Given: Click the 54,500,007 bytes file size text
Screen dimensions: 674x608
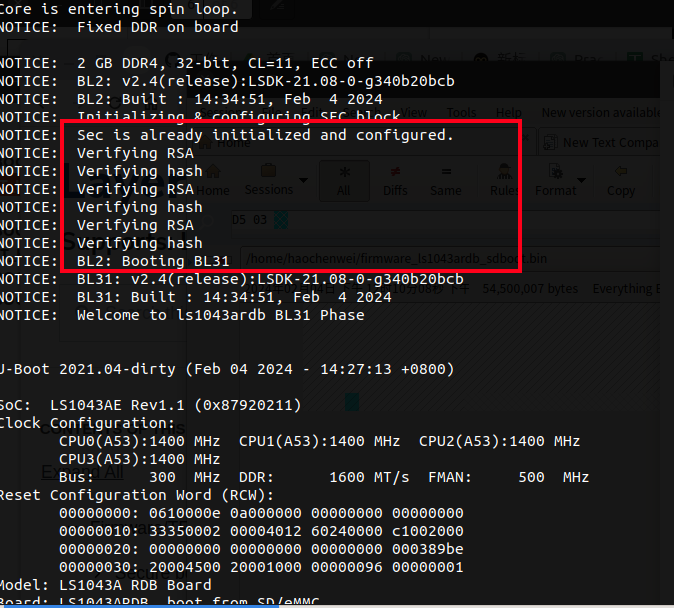Looking at the screenshot, I should (x=530, y=289).
